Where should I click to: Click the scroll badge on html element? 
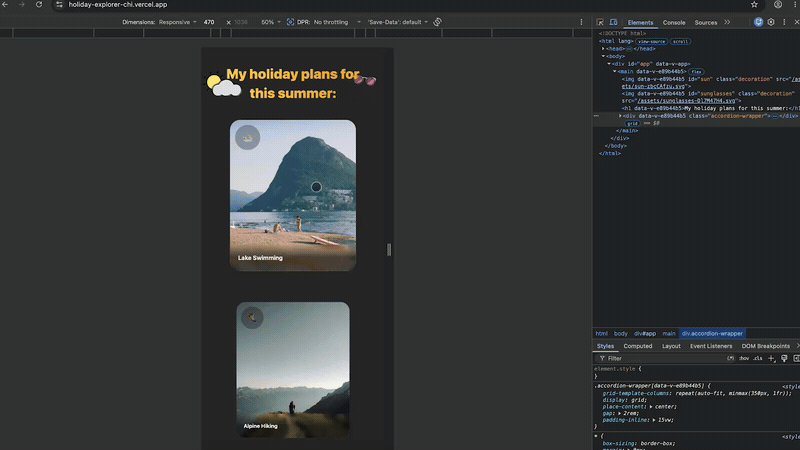680,41
